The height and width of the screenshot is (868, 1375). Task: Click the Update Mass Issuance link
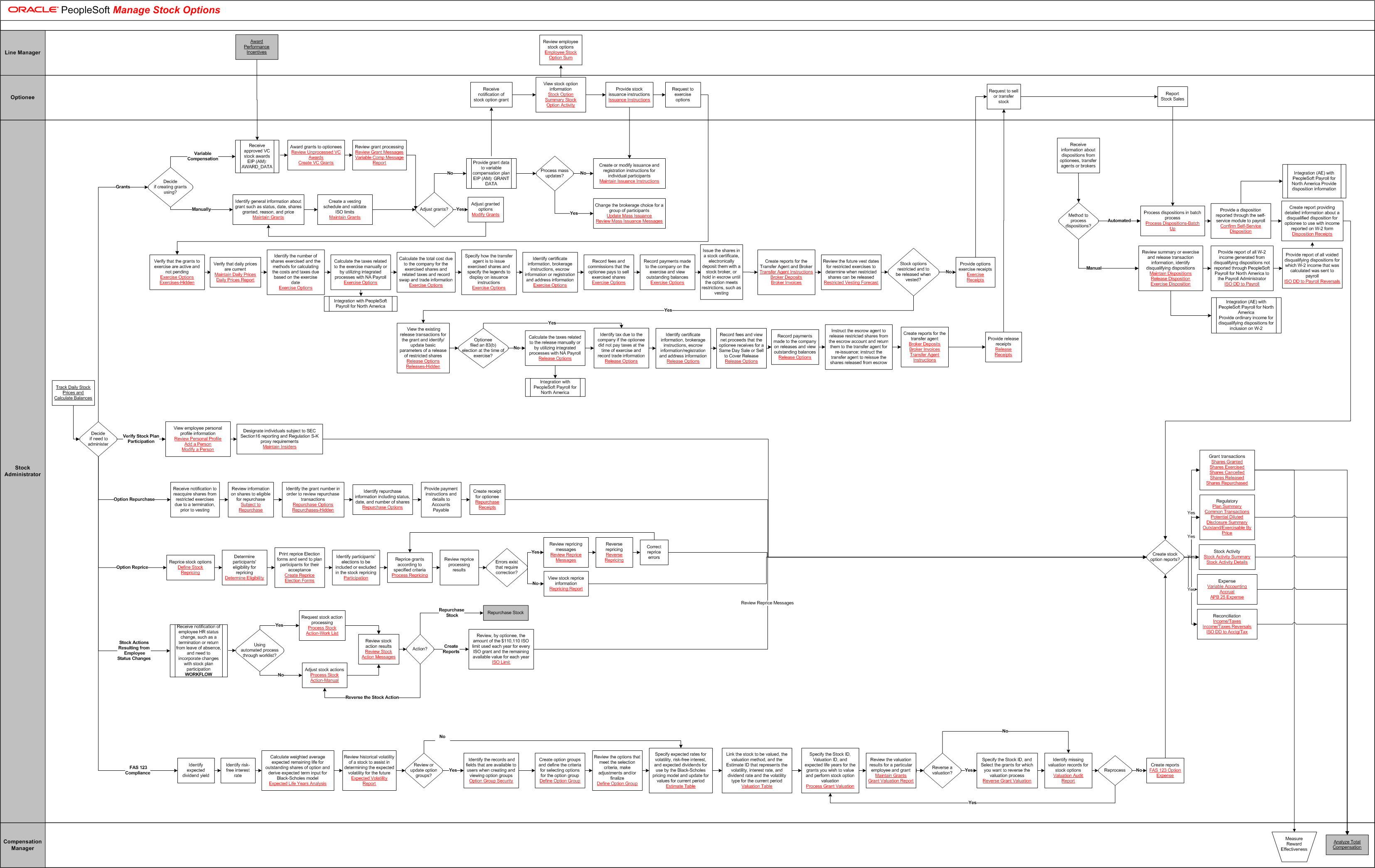pos(629,216)
